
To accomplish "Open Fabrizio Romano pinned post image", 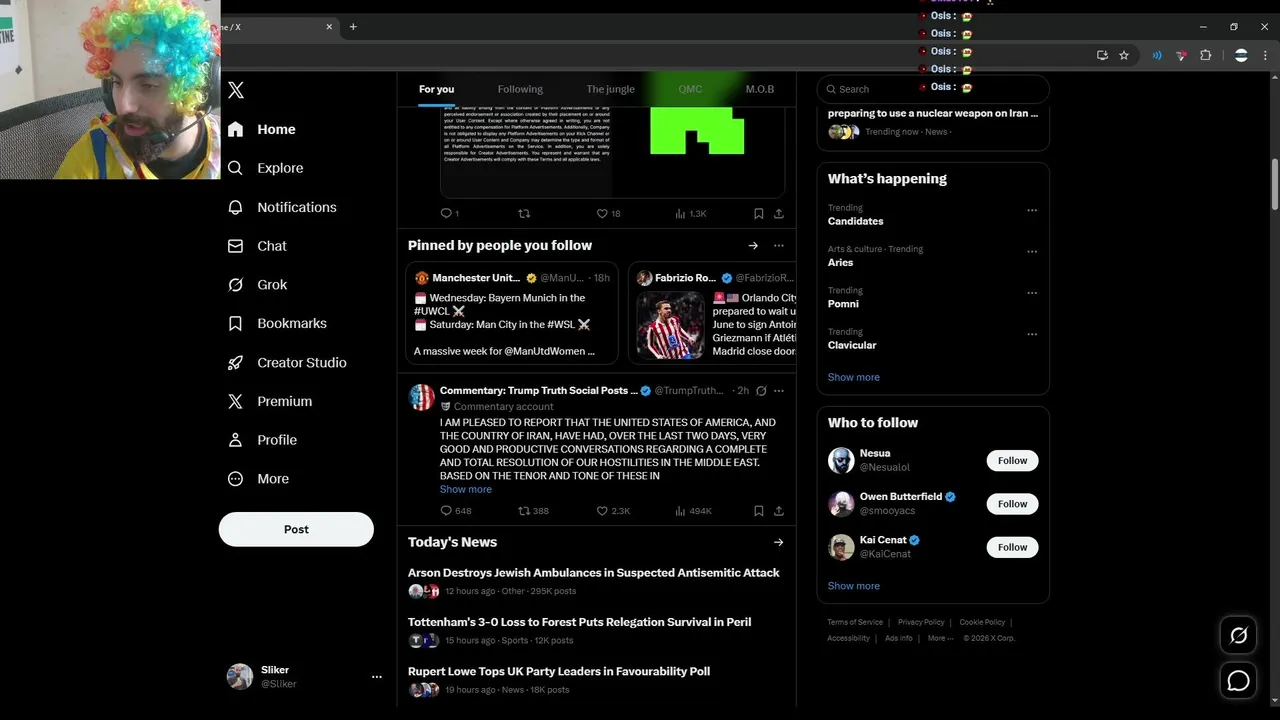I will (670, 325).
